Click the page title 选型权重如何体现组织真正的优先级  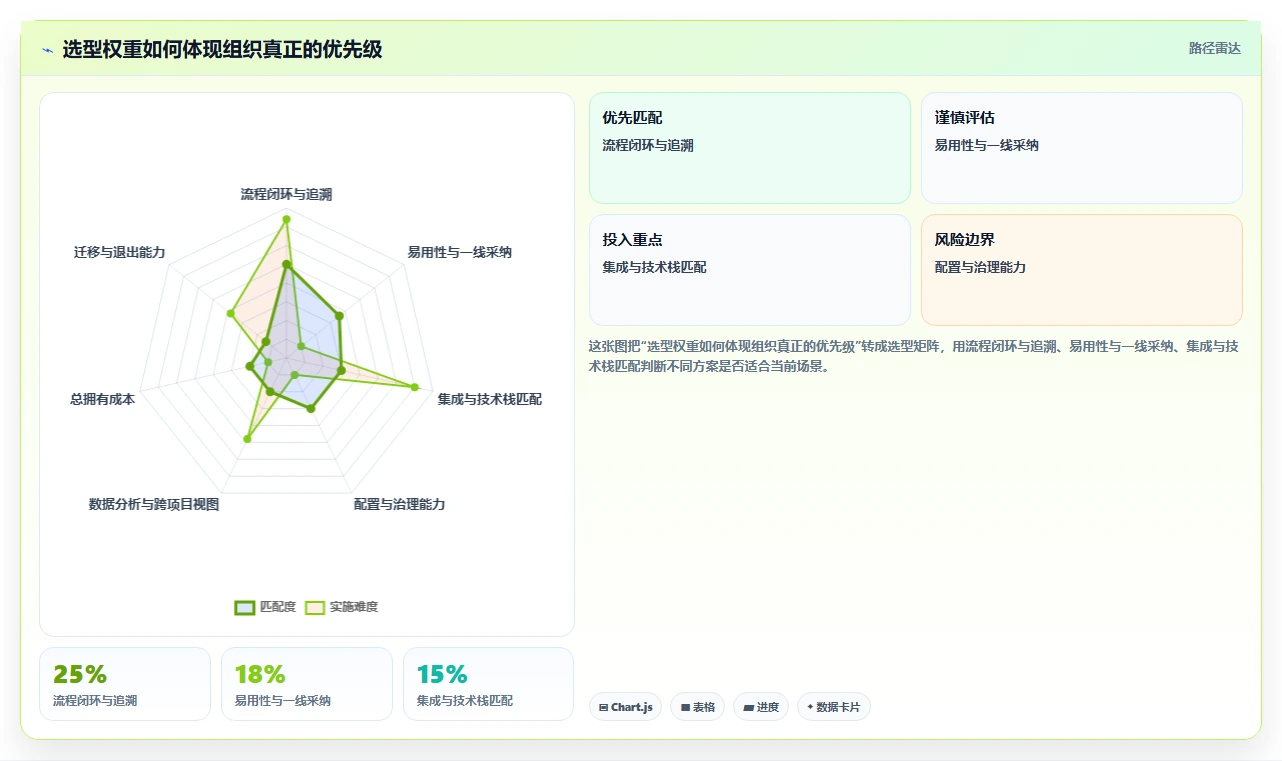222,49
